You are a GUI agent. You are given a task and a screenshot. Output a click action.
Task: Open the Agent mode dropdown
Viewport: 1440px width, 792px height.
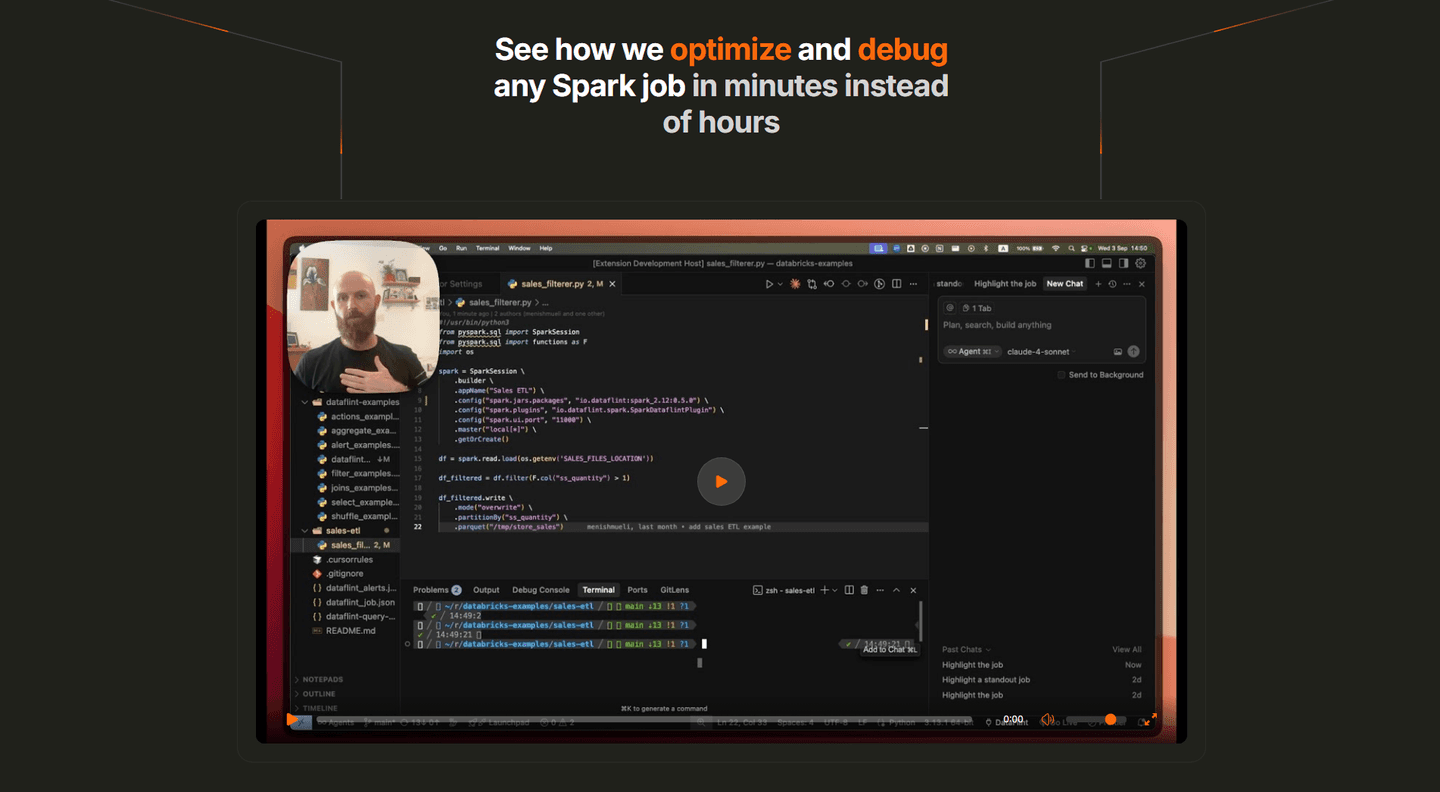coord(973,351)
